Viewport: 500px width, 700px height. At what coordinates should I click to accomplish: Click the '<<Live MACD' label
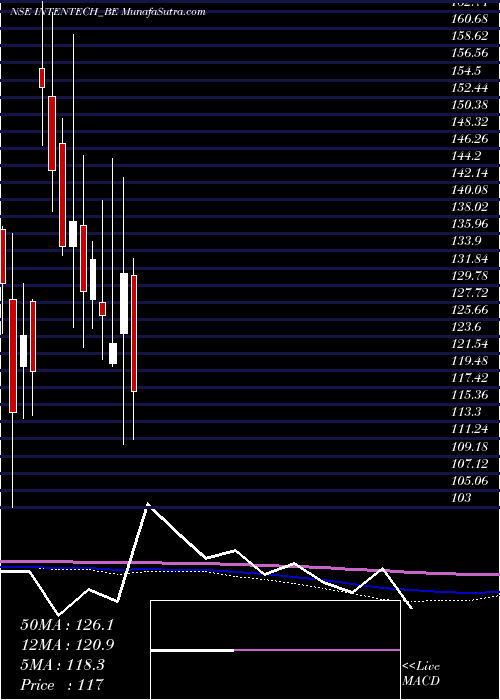[x=421, y=674]
